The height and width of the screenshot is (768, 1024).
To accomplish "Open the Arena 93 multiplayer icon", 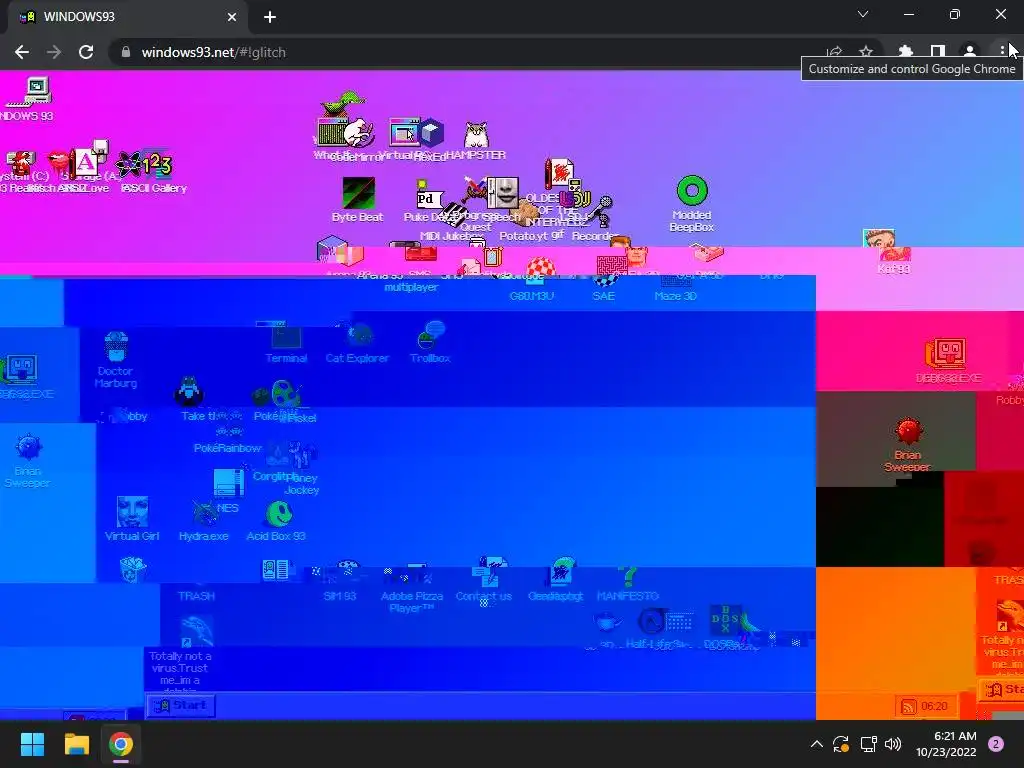I will [410, 281].
